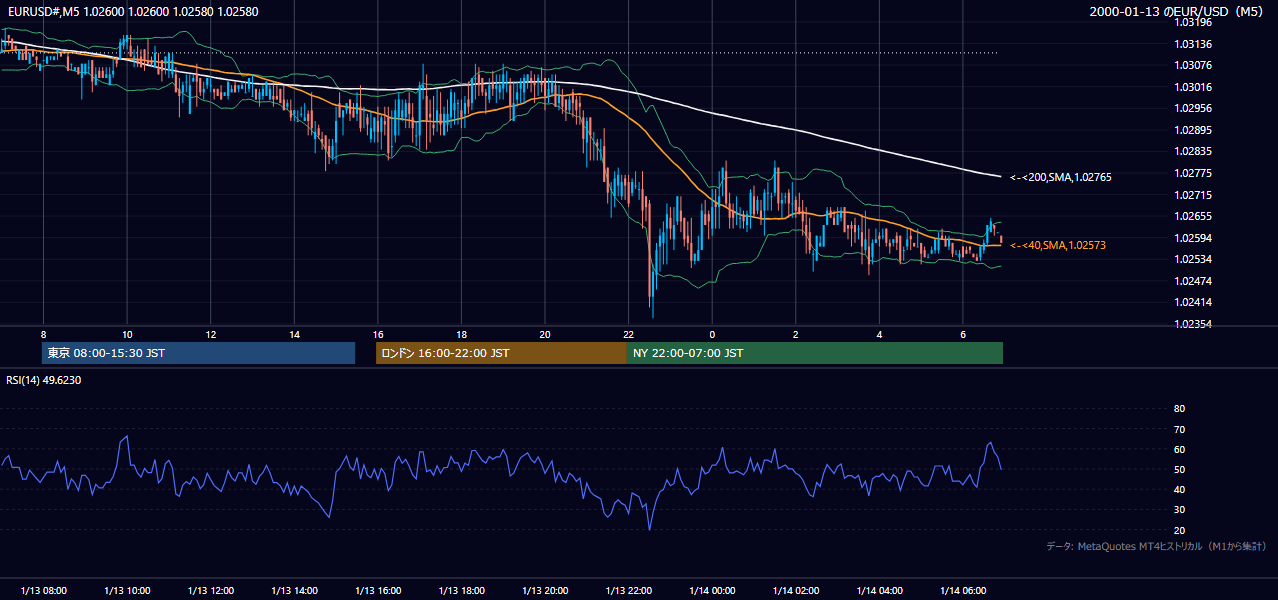Click RSI scale level 80
Image resolution: width=1278 pixels, height=600 pixels.
point(1179,409)
